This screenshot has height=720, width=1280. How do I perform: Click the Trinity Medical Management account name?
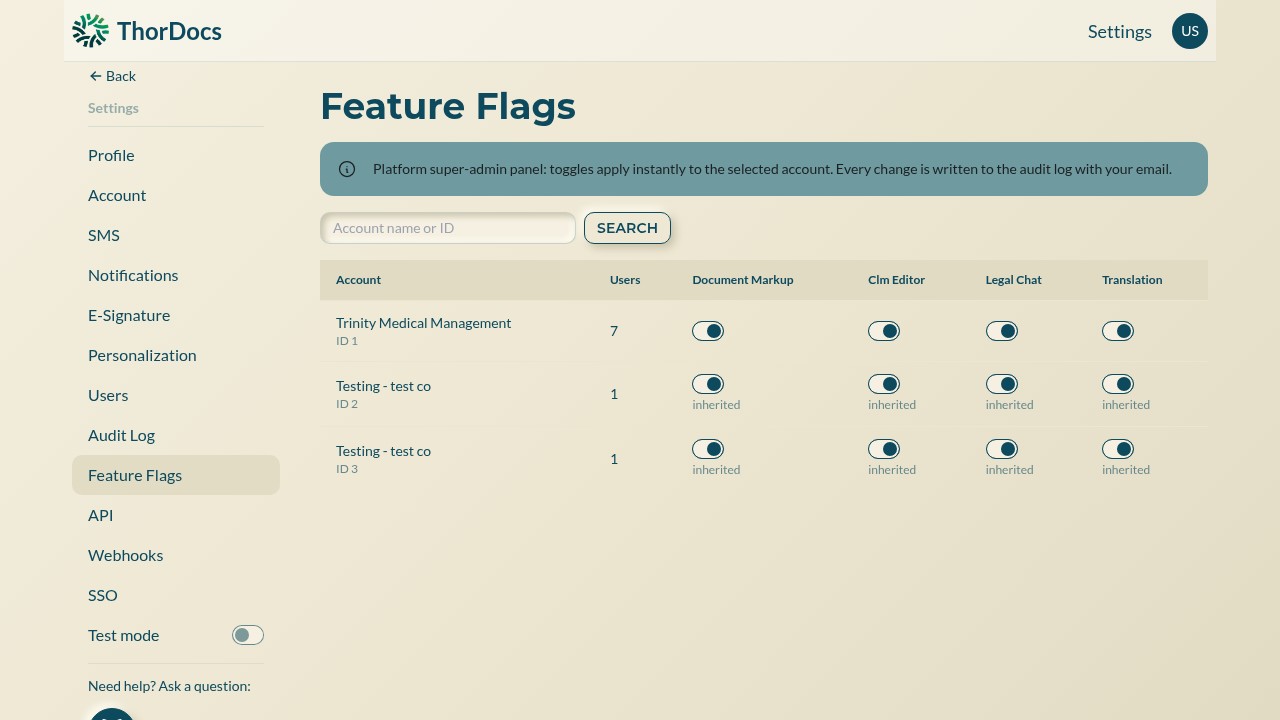[423, 323]
